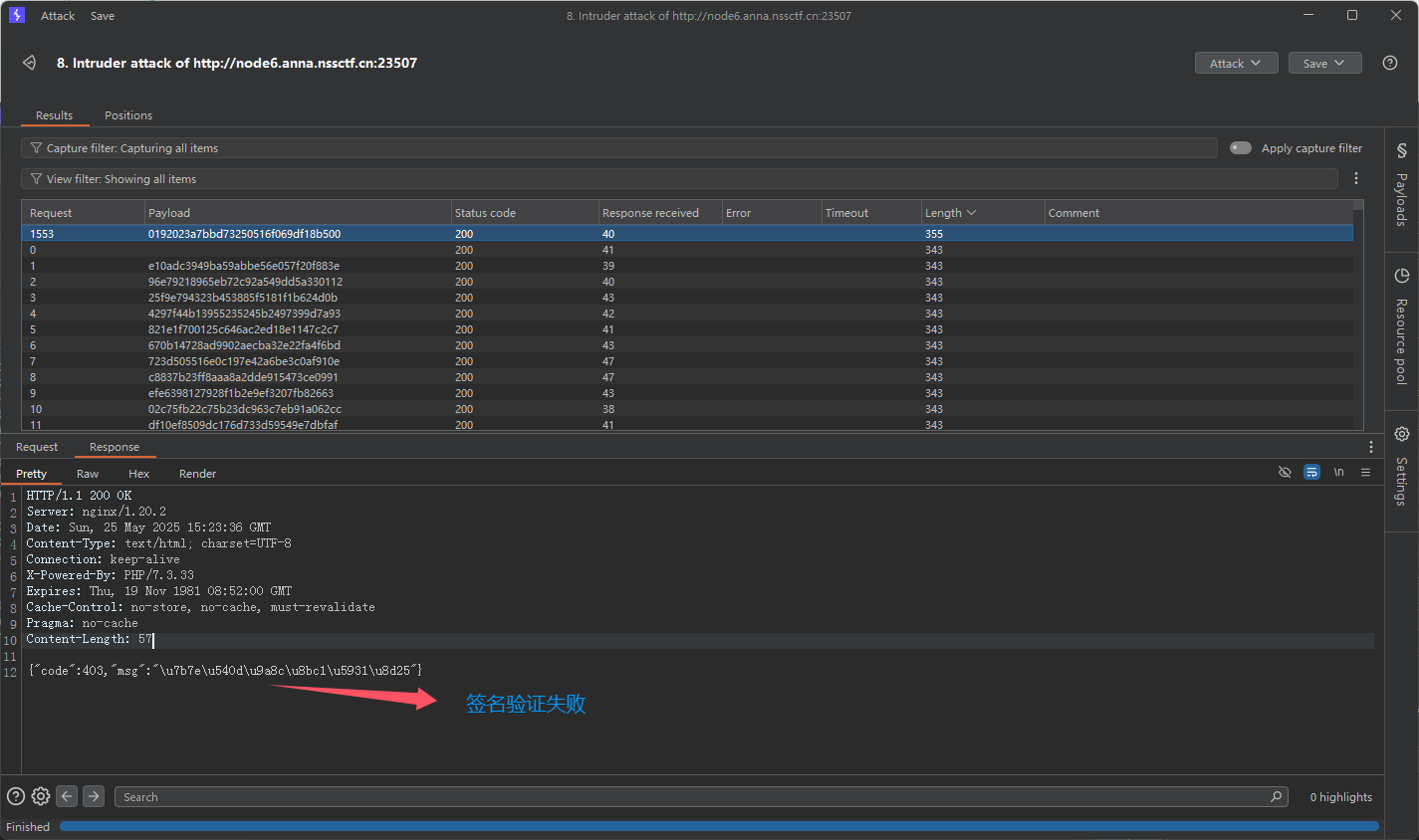Screen dimensions: 1419x840
Task: Open help icon in top right
Action: 1389,63
